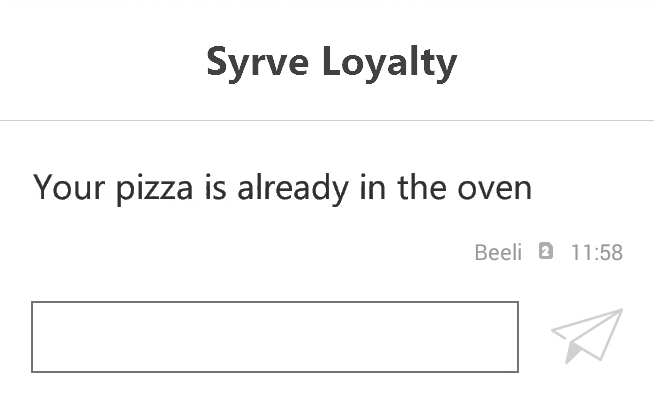
Task: Send the message with the paper plane
Action: (586, 335)
